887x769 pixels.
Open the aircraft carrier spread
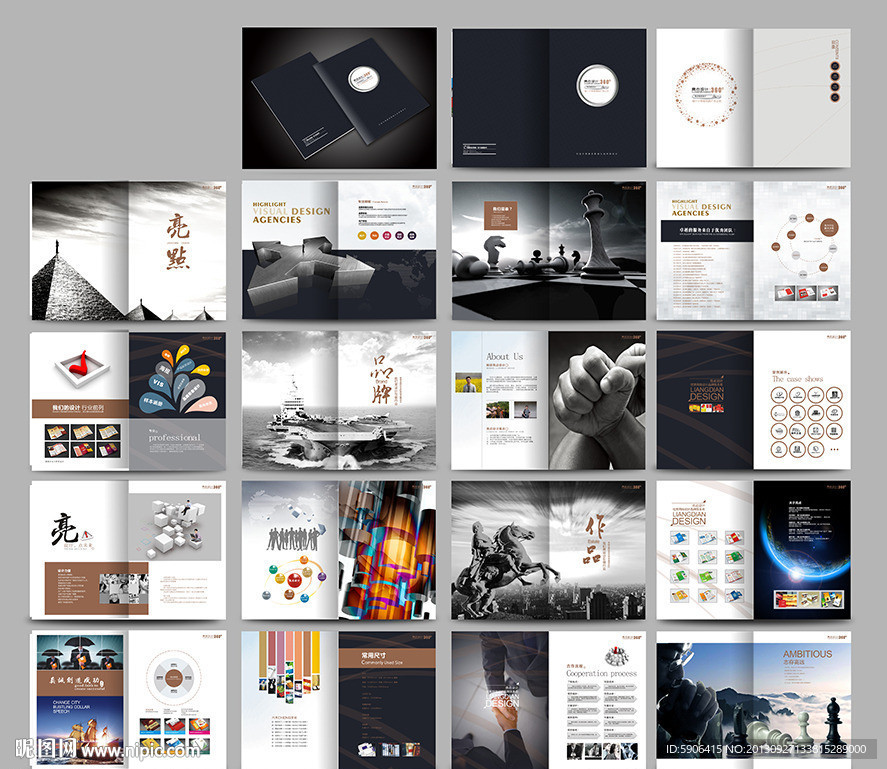[339, 401]
